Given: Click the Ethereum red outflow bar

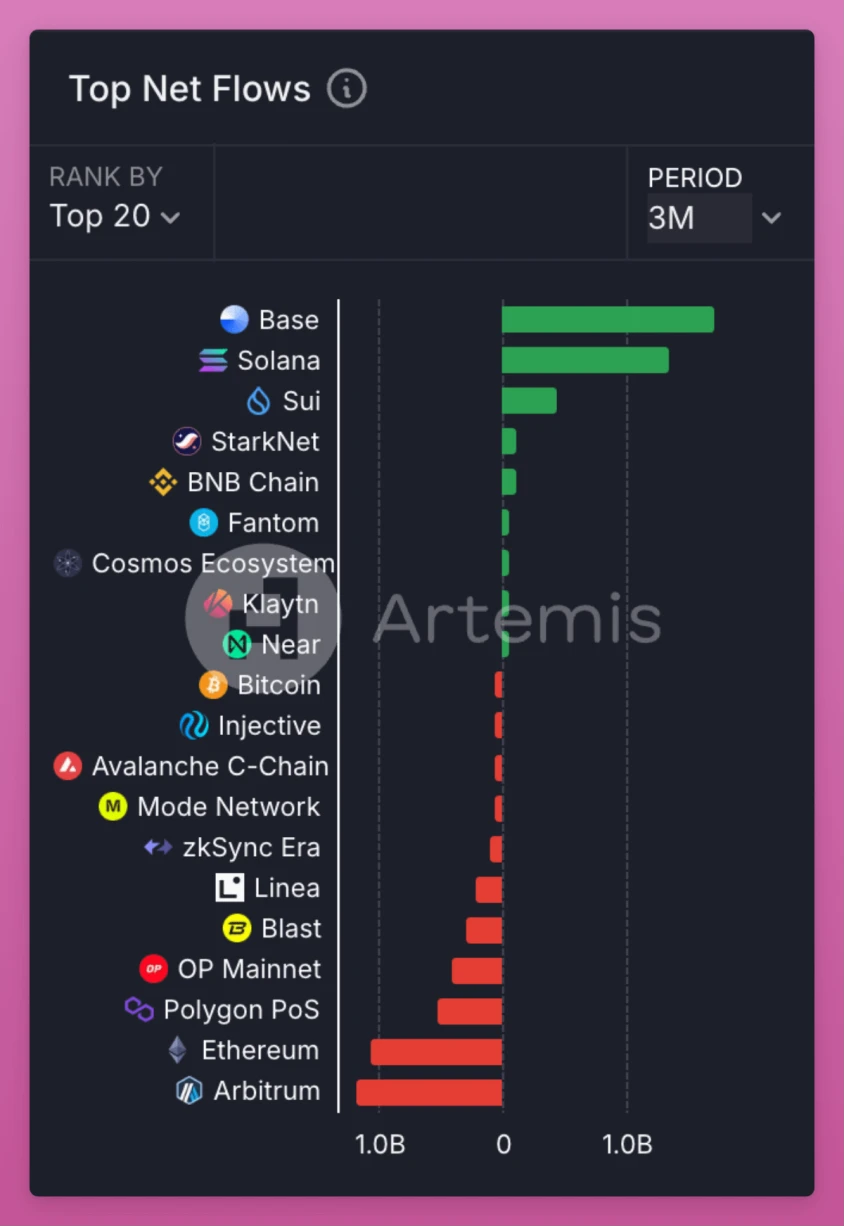Looking at the screenshot, I should 436,1051.
